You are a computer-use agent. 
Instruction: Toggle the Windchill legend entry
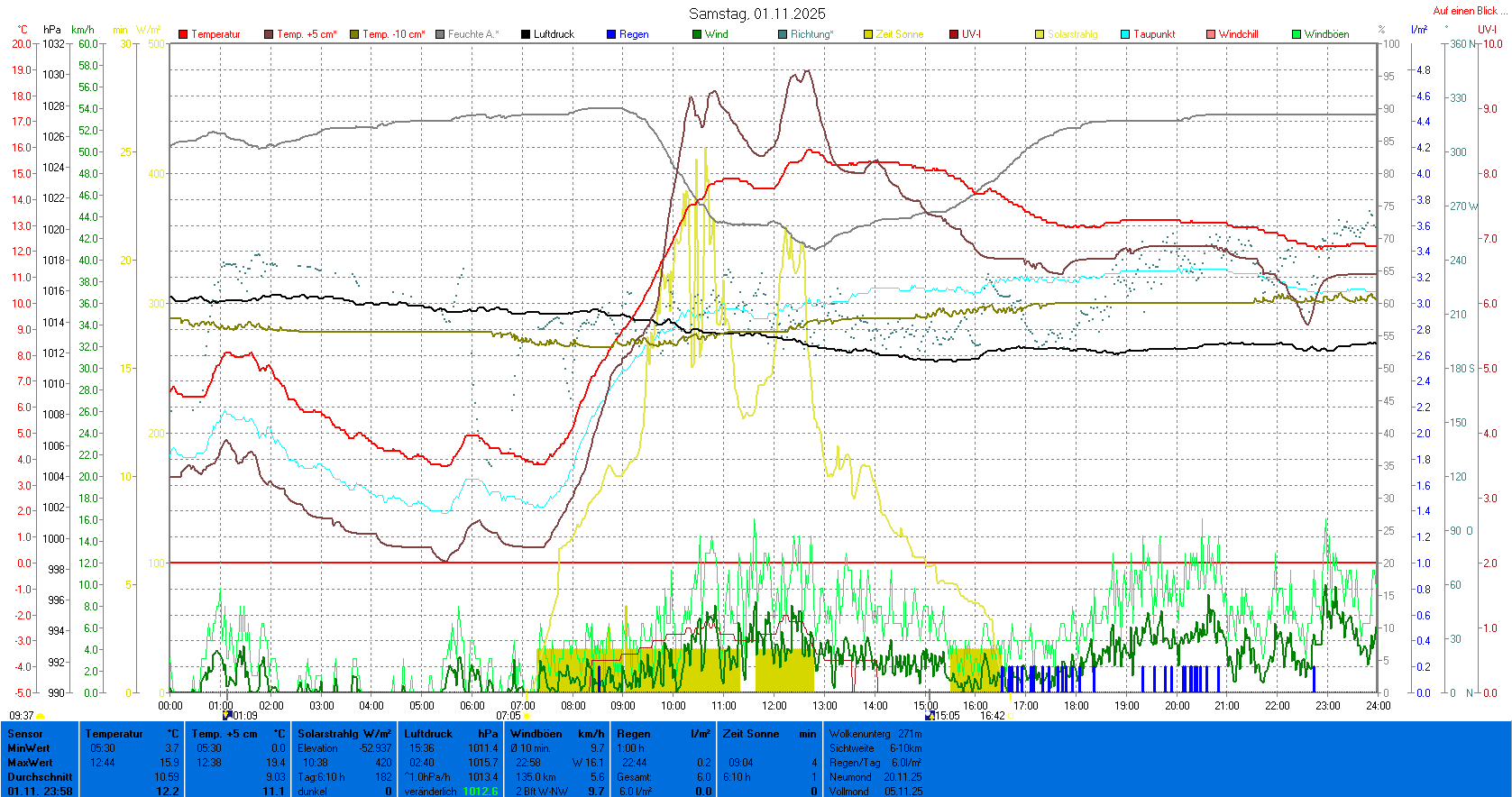click(1238, 34)
